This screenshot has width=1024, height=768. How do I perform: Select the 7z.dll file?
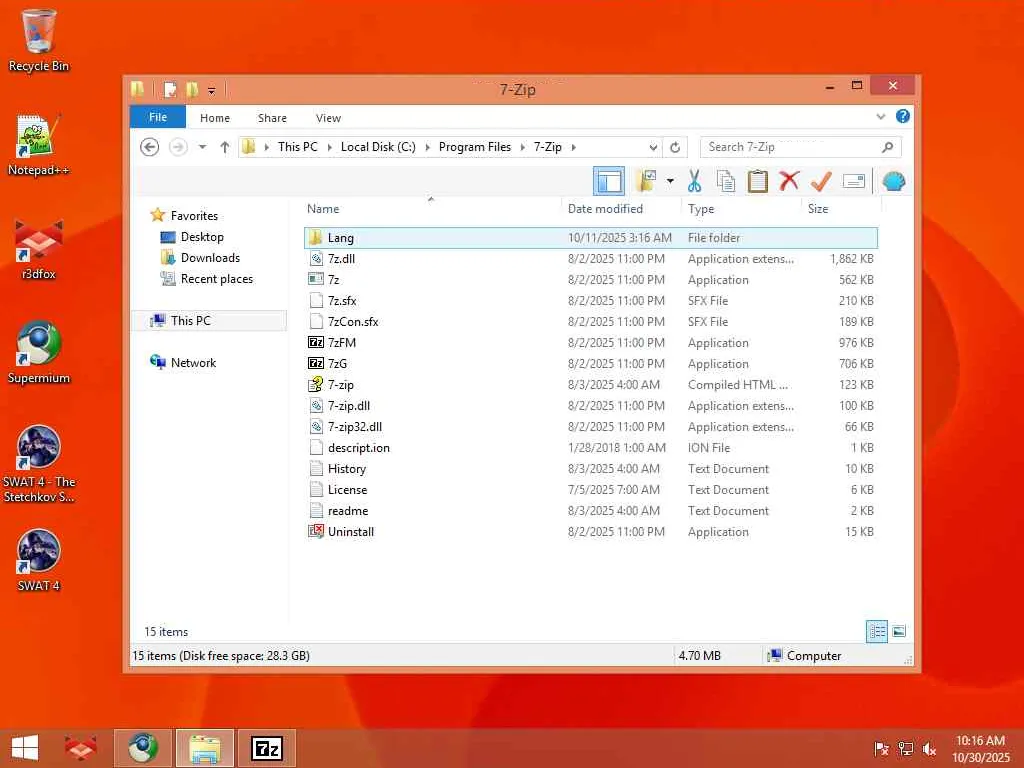[x=590, y=259]
